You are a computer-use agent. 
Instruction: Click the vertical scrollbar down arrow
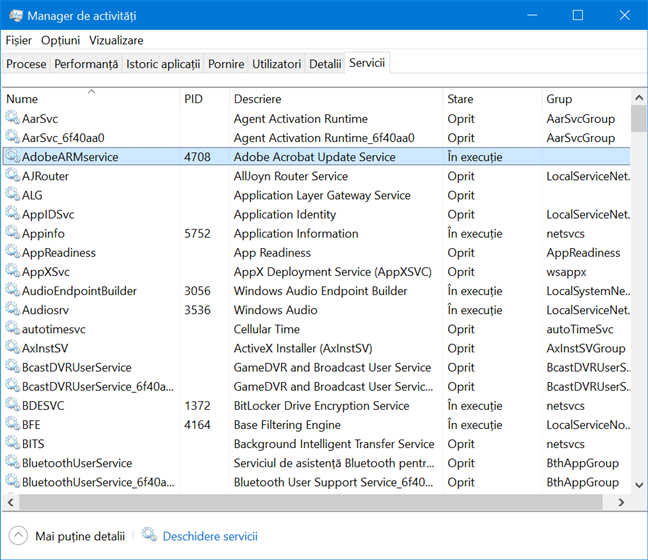639,485
